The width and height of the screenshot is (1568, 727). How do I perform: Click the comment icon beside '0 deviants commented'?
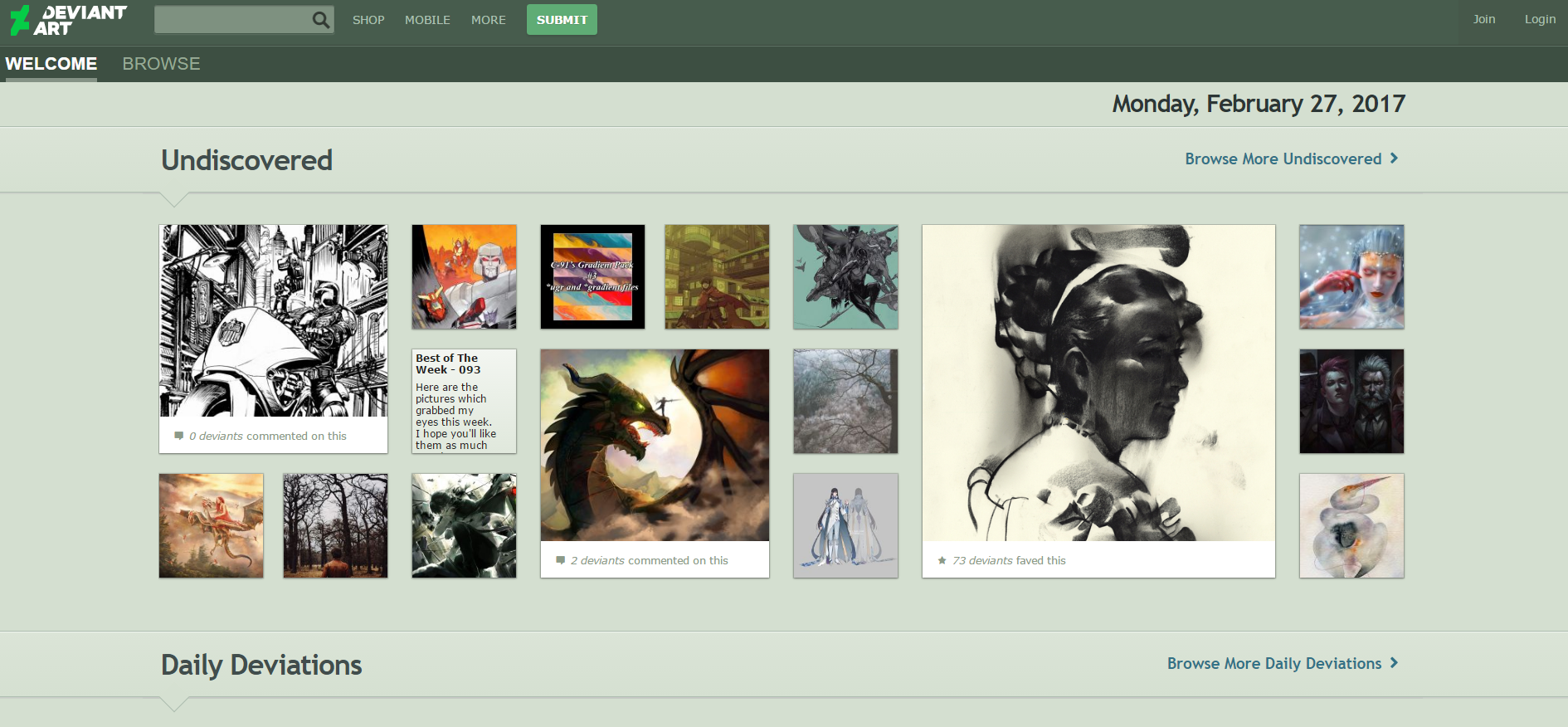click(x=178, y=436)
